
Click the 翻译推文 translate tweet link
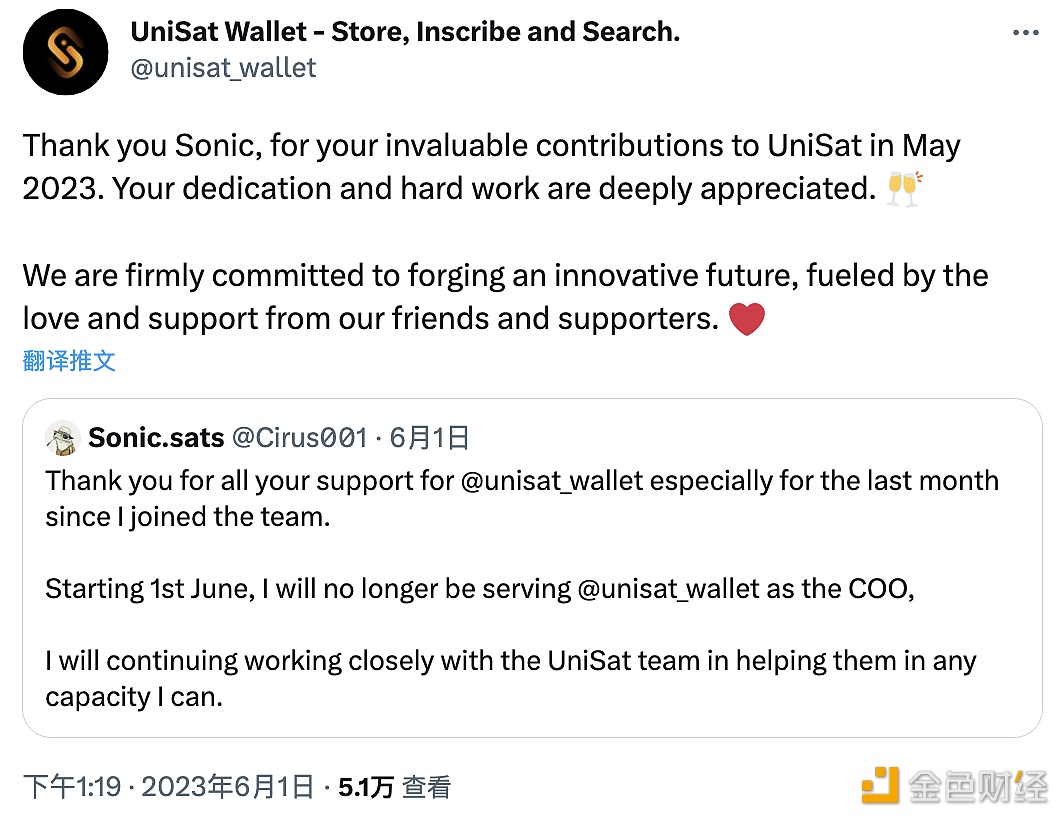click(x=69, y=361)
